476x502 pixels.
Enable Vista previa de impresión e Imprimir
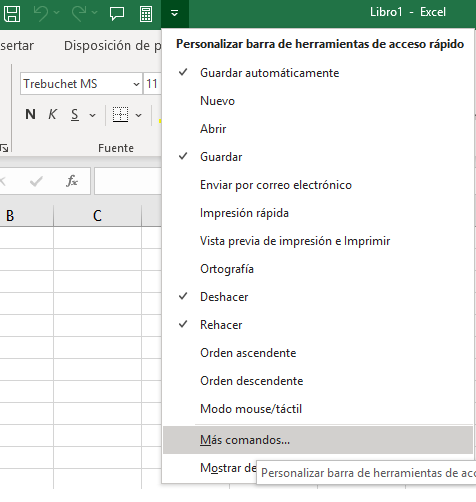[318, 241]
